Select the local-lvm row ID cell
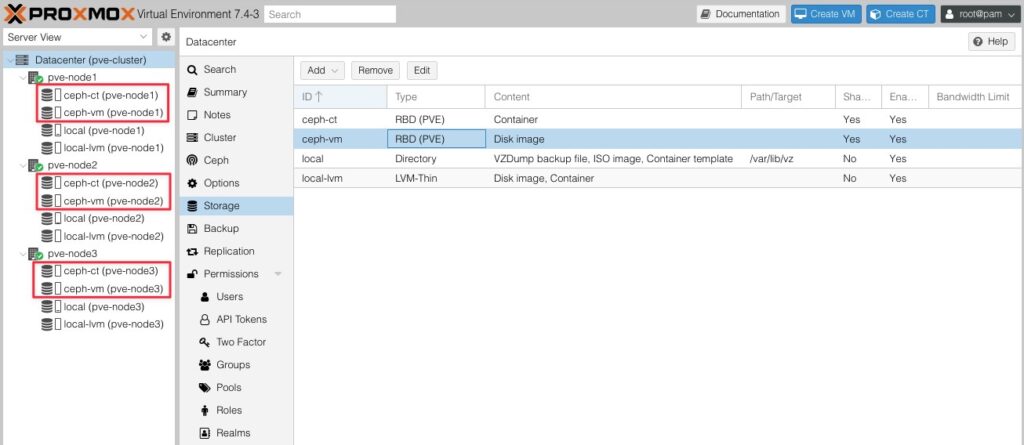The image size is (1024, 445). click(x=340, y=178)
